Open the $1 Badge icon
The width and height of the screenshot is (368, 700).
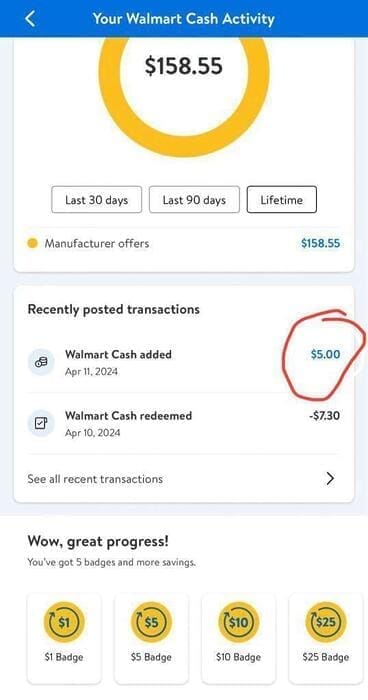[x=64, y=622]
